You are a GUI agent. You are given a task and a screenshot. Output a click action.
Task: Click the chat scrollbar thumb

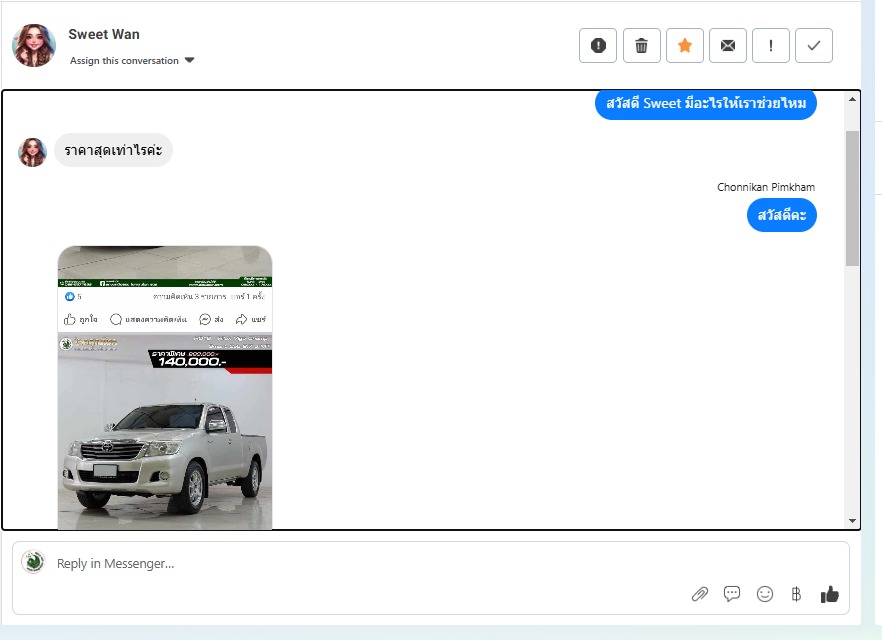tap(852, 198)
